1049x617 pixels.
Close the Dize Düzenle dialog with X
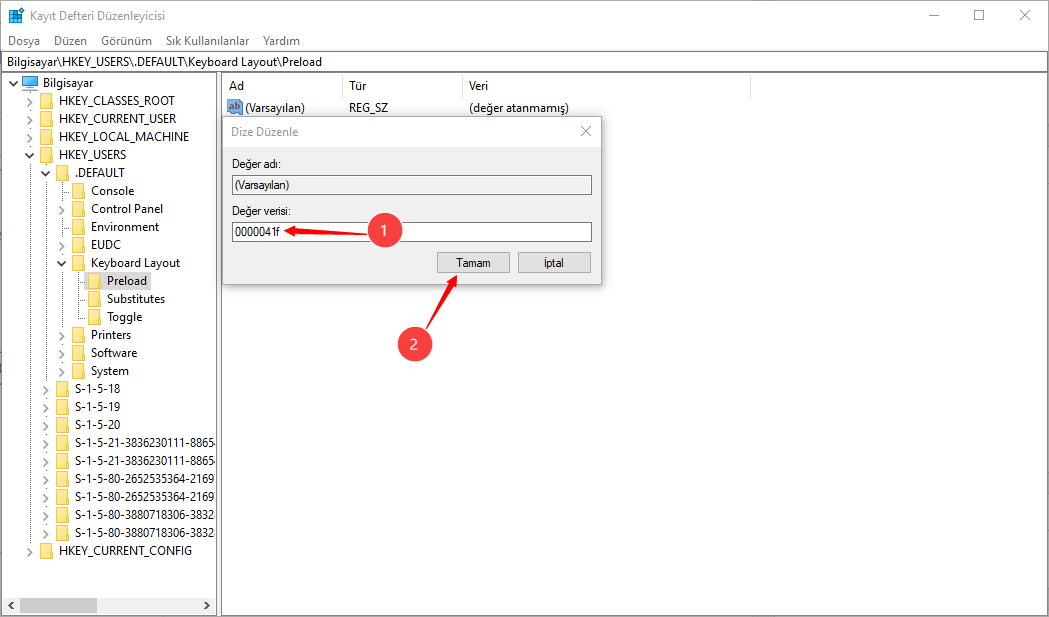[586, 131]
